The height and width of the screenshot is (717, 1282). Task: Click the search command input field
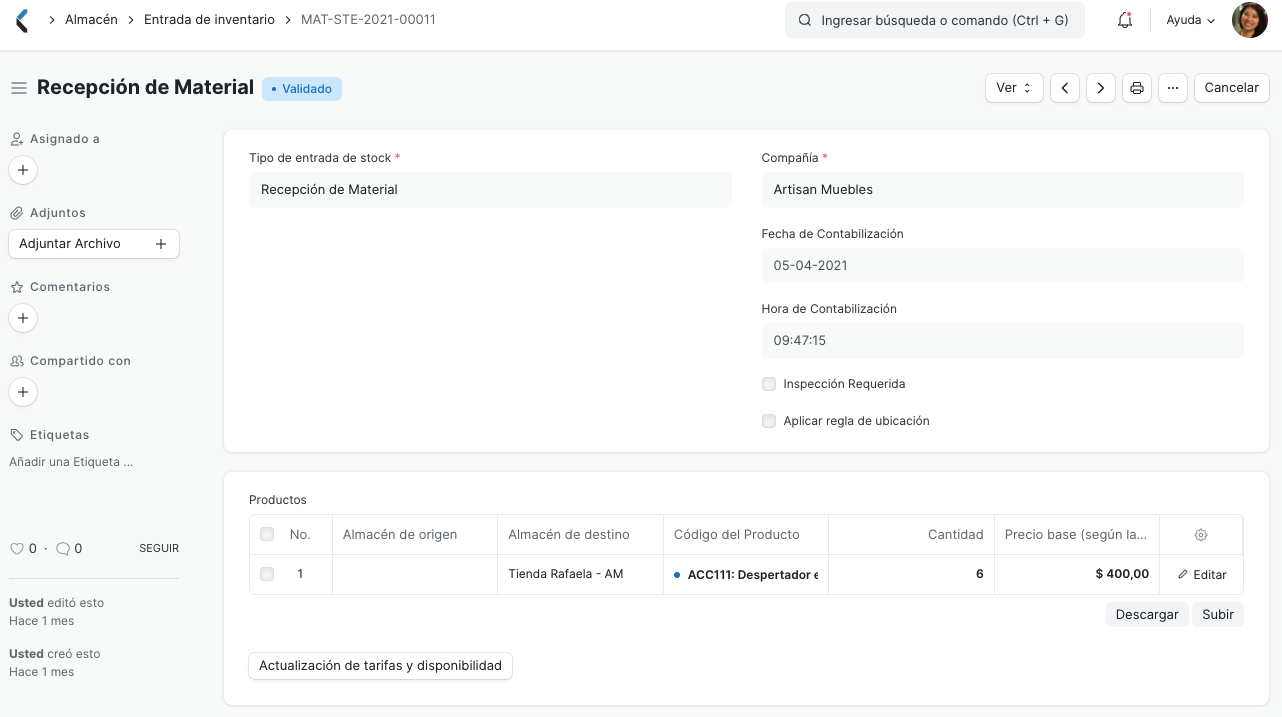pos(935,20)
